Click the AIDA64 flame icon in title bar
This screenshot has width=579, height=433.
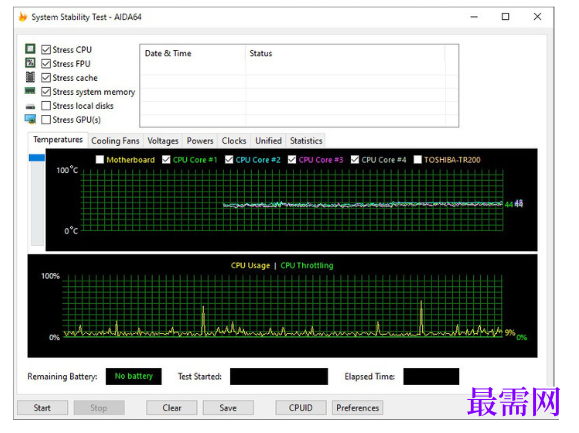[23, 17]
